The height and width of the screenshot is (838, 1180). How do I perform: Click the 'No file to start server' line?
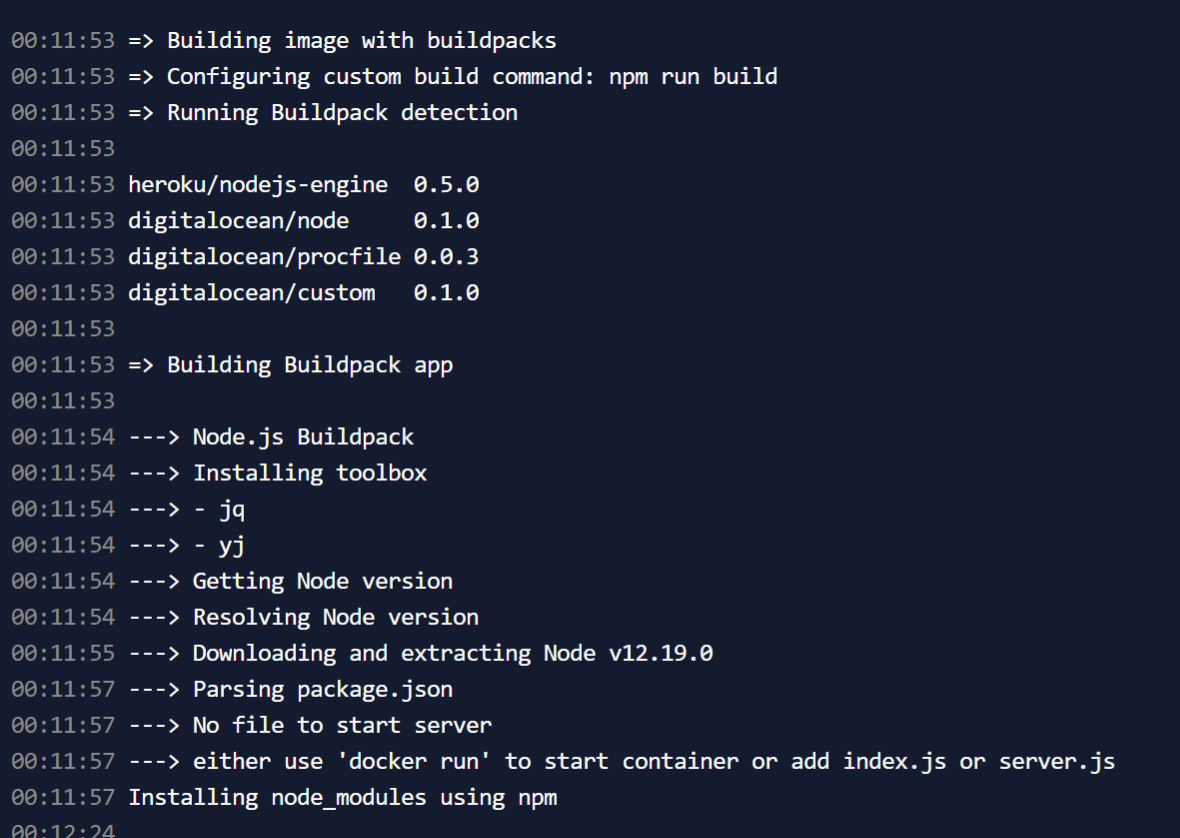[x=342, y=725]
